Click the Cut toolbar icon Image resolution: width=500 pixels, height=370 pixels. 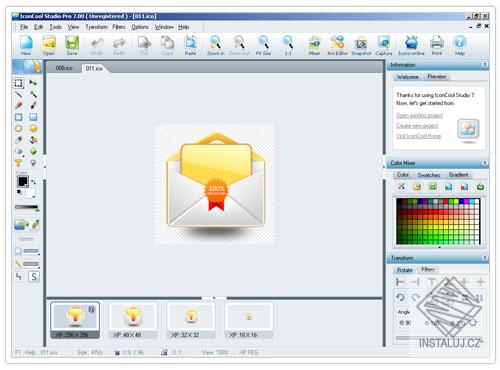(x=144, y=46)
